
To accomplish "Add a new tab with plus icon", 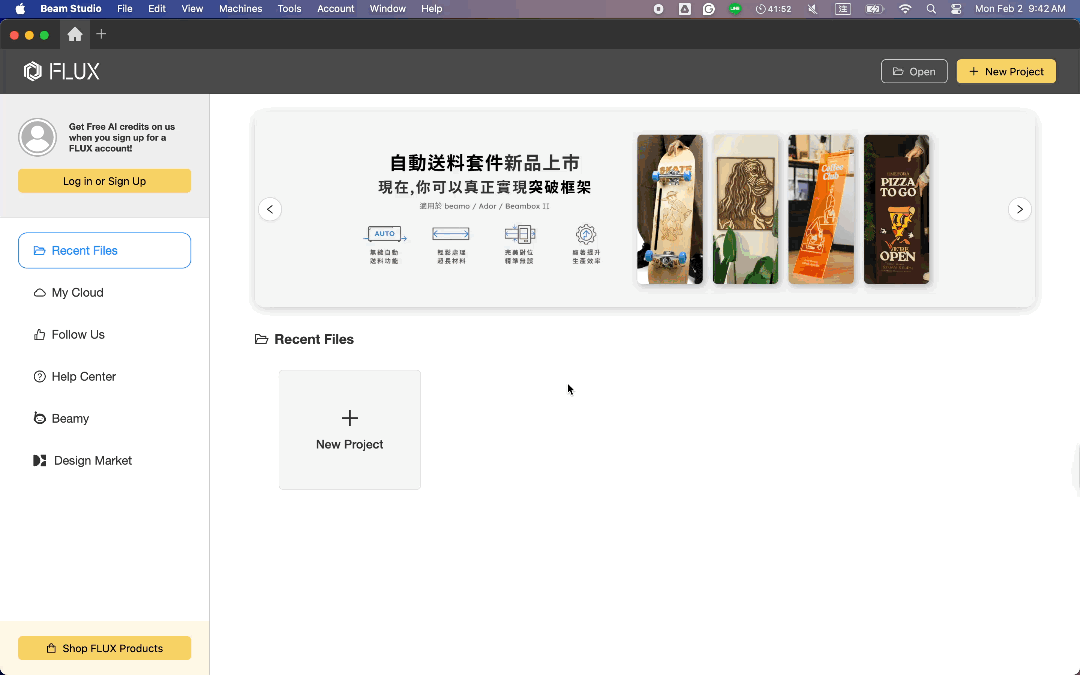I will click(101, 34).
